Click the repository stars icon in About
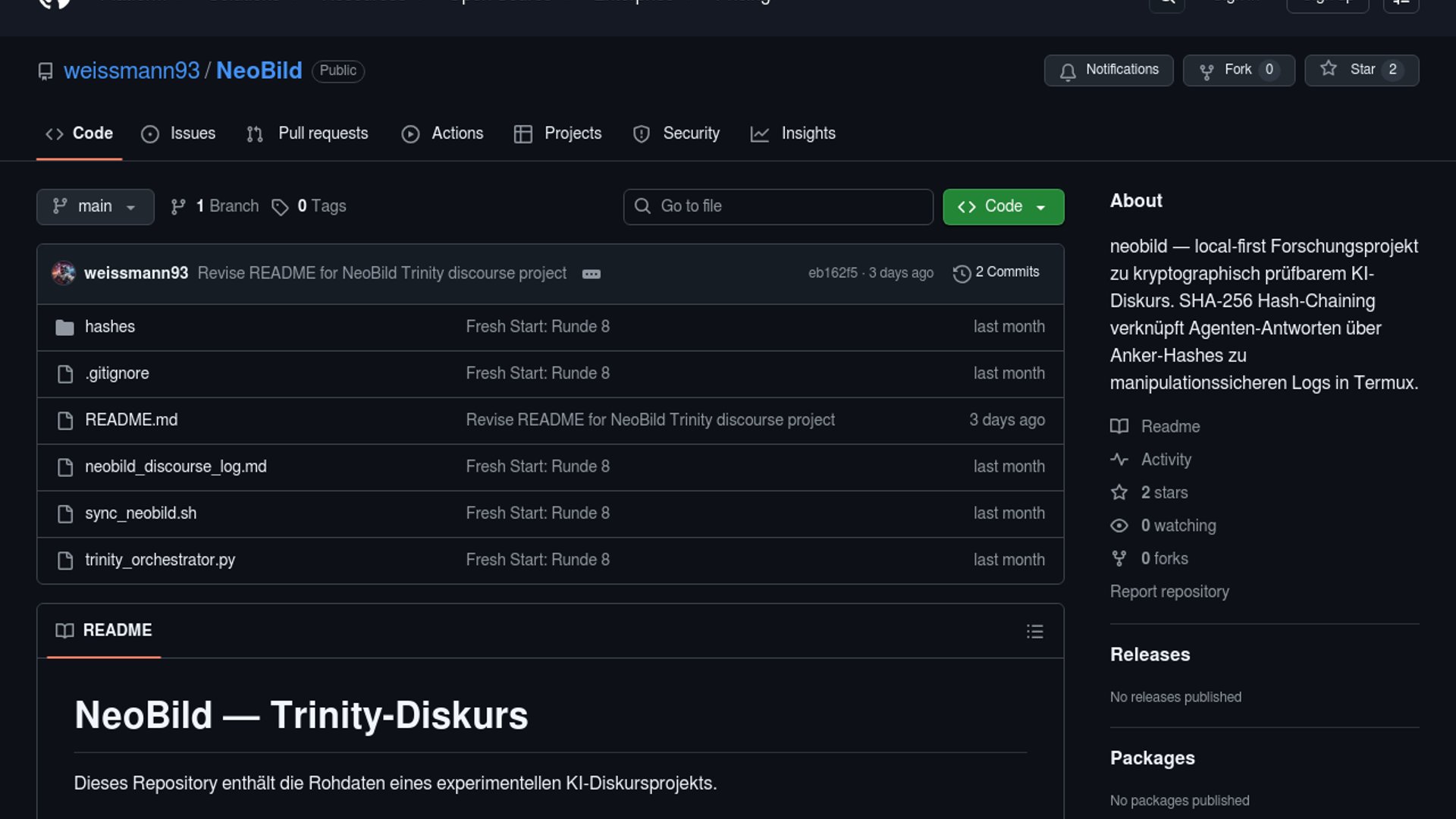 pos(1119,493)
